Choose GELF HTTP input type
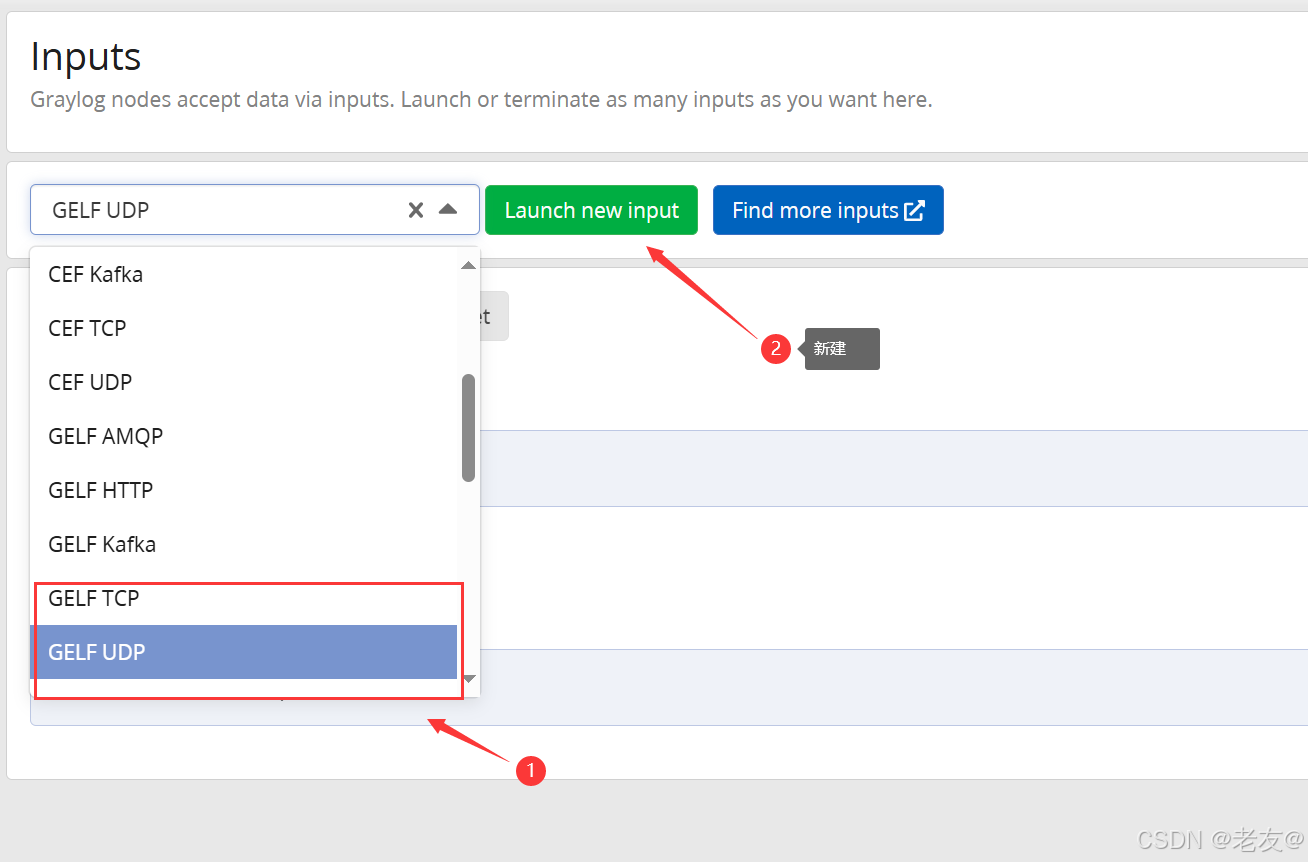Image resolution: width=1308 pixels, height=862 pixels. tap(244, 490)
